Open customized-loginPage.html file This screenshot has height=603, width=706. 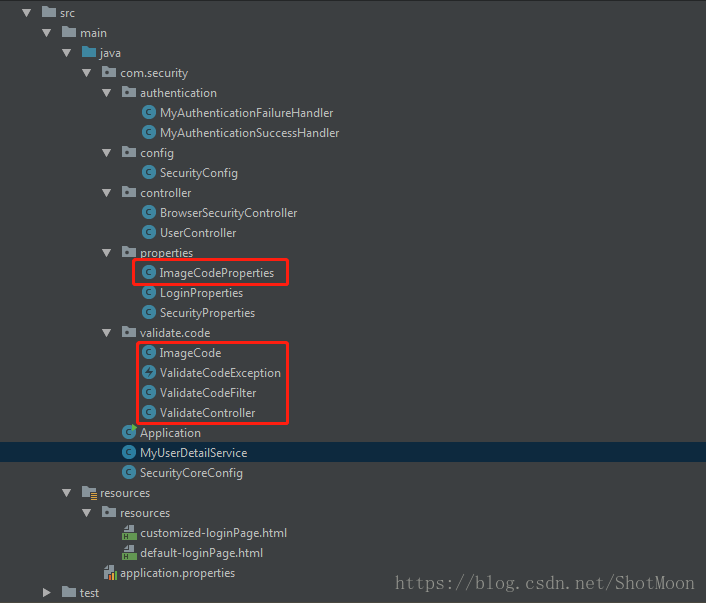(213, 533)
